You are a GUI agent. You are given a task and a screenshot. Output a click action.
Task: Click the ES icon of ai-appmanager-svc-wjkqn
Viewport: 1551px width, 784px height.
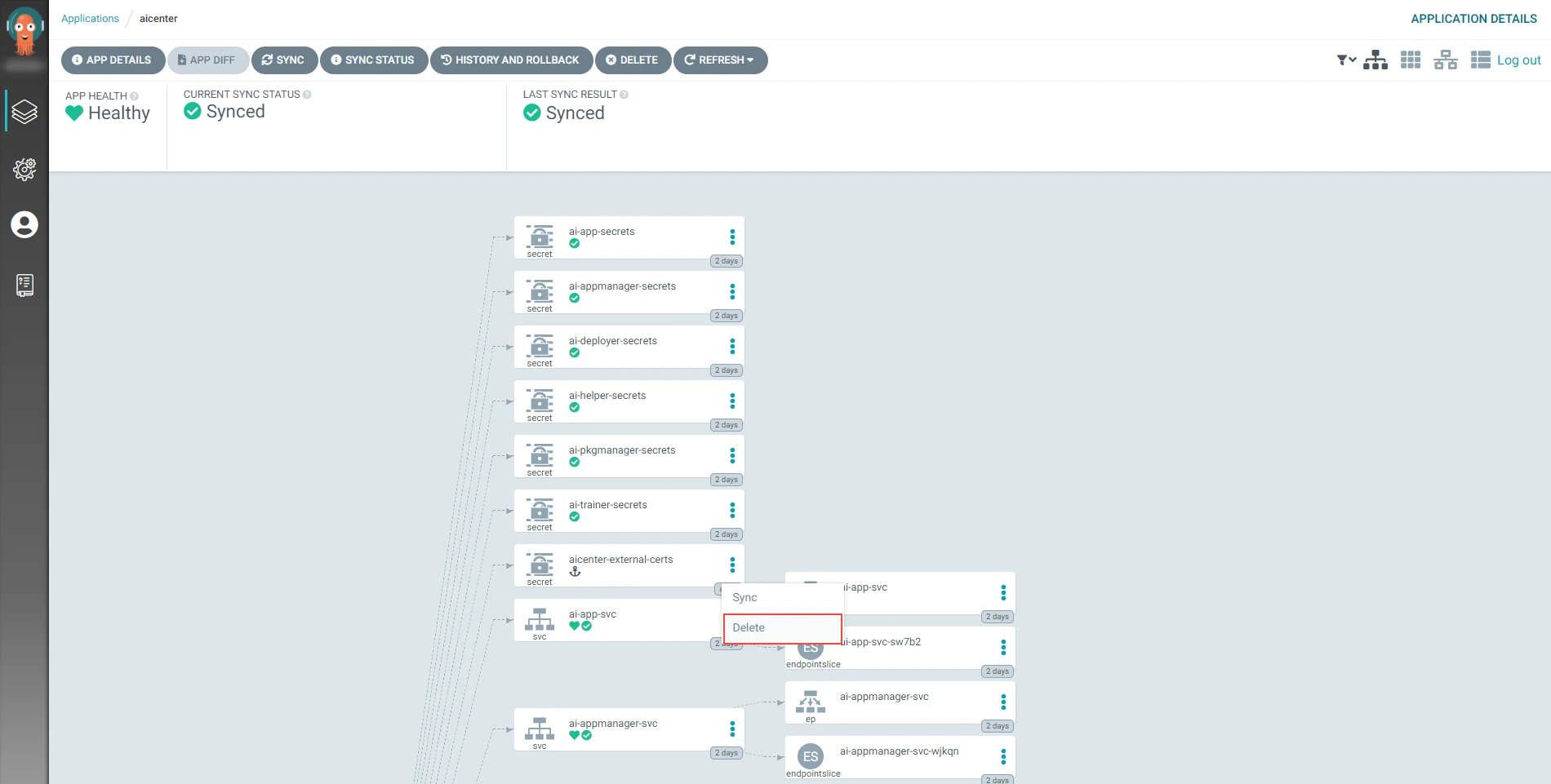point(811,756)
